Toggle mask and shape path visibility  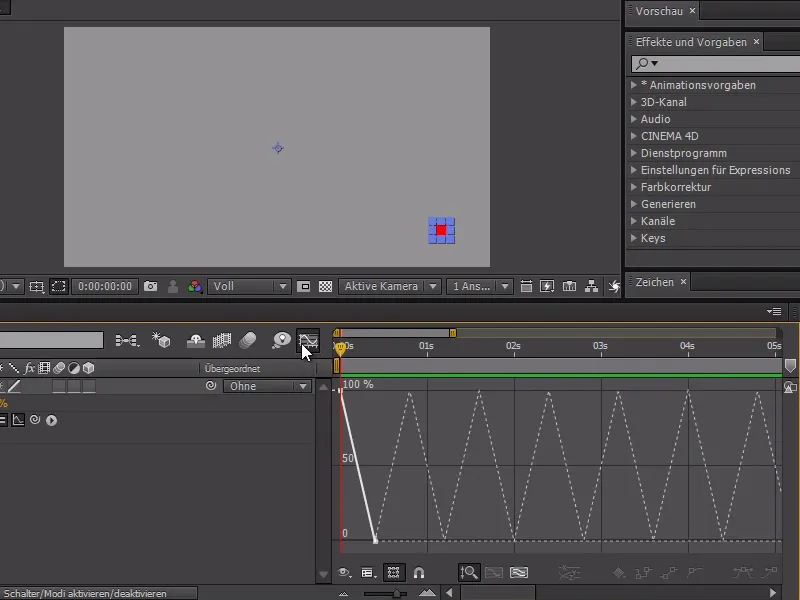point(59,286)
